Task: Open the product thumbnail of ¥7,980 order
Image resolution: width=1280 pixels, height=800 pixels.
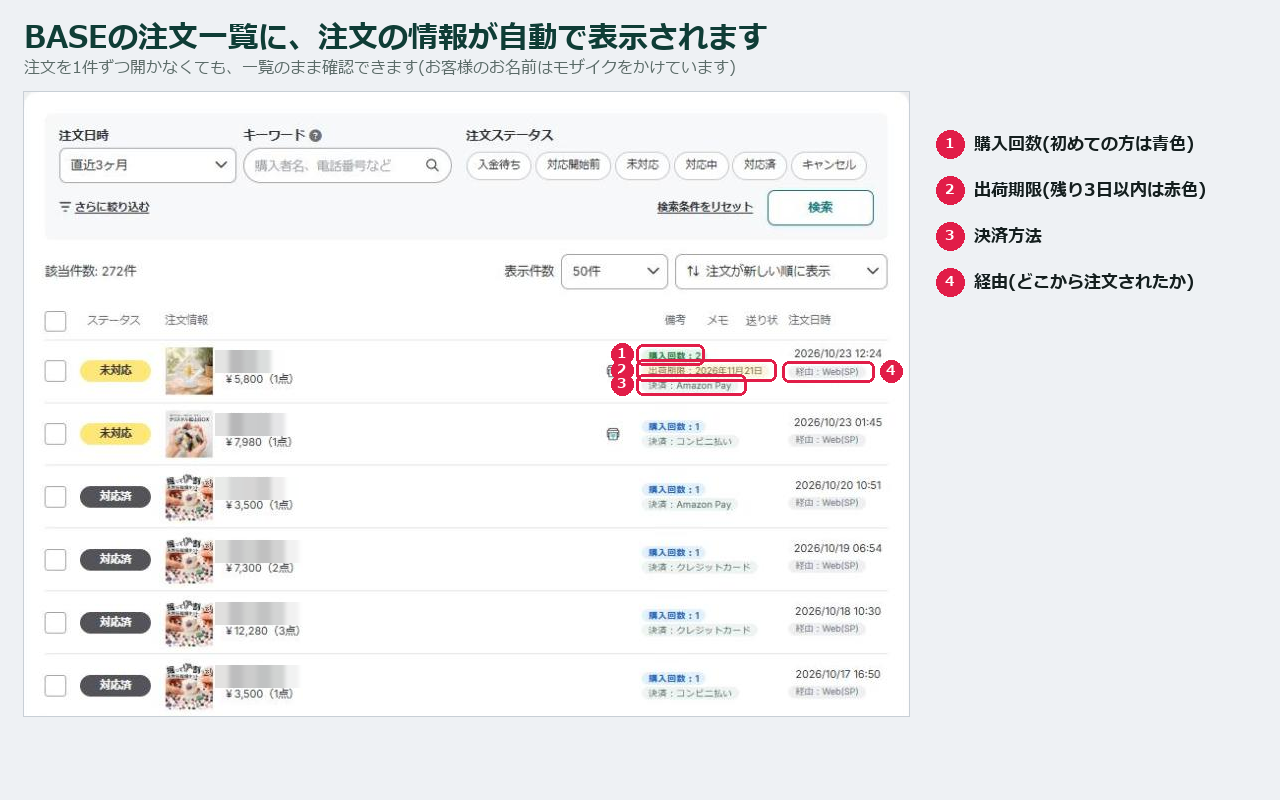Action: click(x=189, y=434)
